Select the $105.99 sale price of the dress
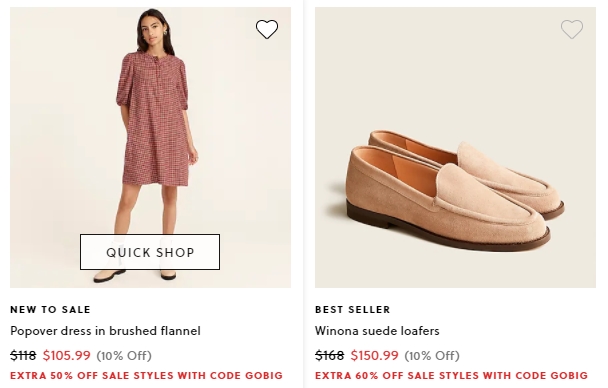The width and height of the screenshot is (608, 388). pos(67,355)
